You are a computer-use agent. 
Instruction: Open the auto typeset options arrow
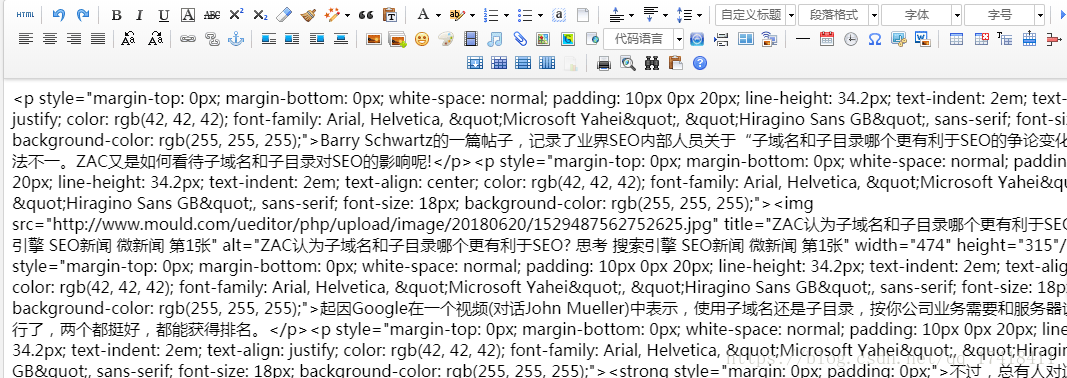click(x=347, y=15)
